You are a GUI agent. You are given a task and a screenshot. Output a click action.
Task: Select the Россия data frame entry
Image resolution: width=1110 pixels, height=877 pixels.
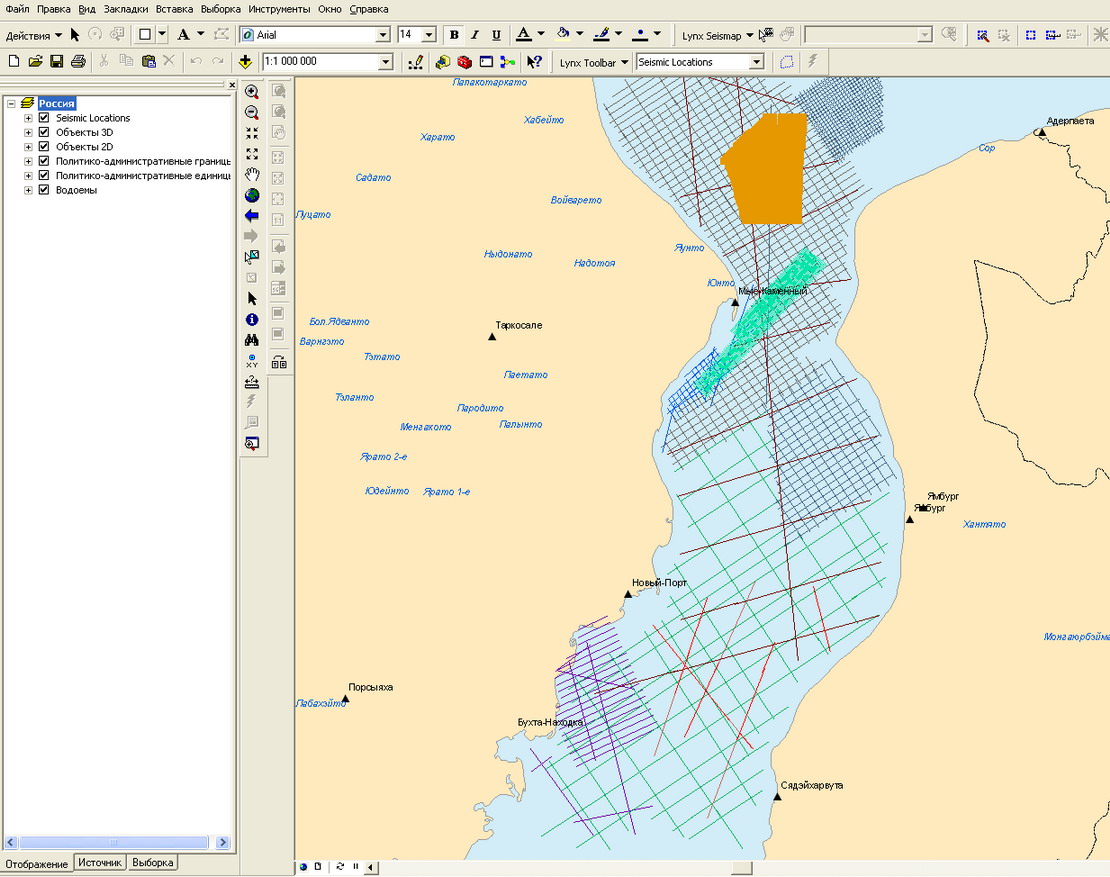pos(57,103)
